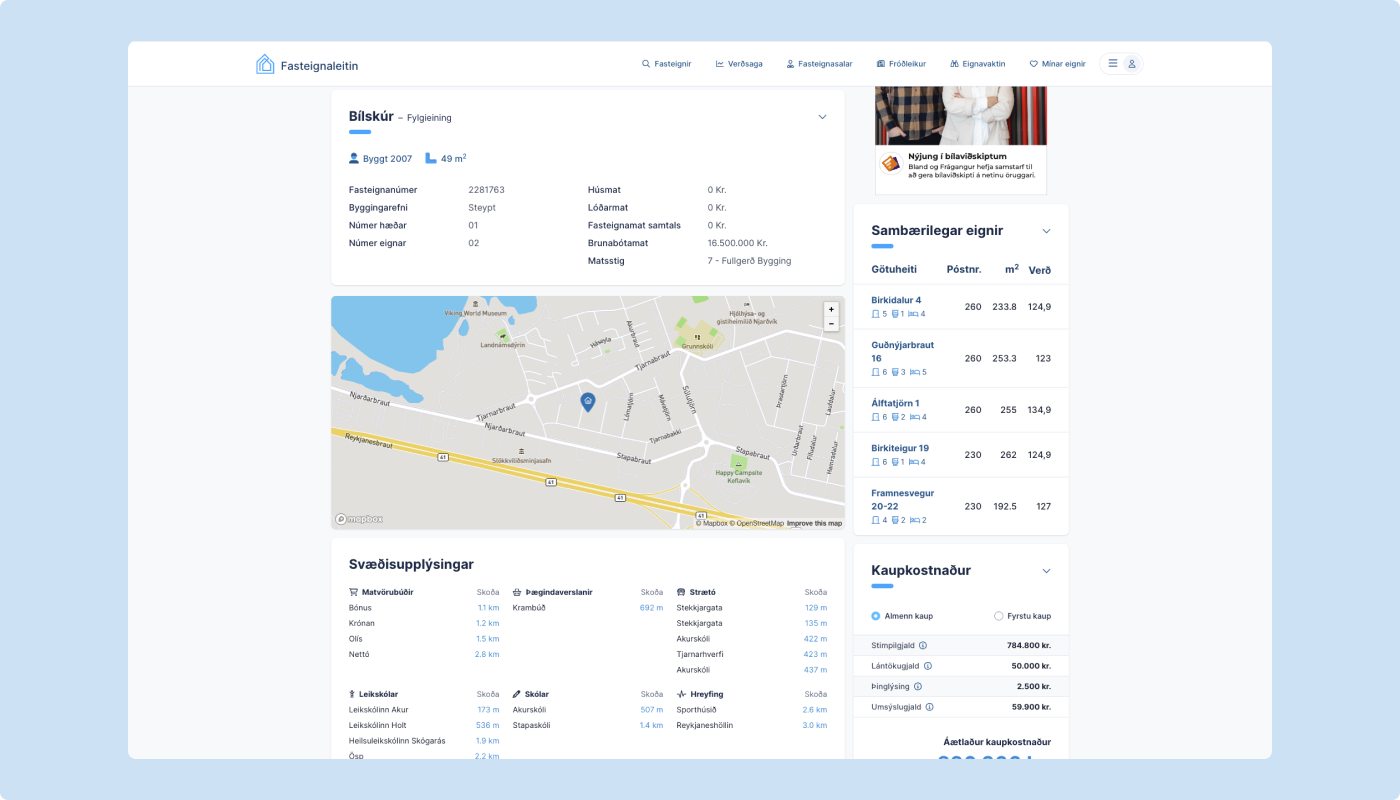Show info for Stimpilgjald
This screenshot has height=800, width=1400.
(x=923, y=646)
